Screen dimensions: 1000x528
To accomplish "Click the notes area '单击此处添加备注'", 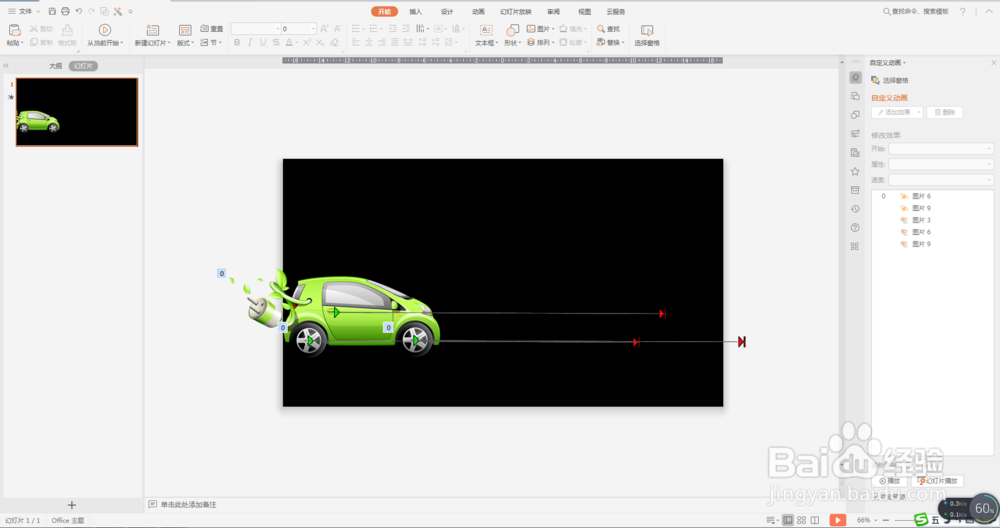I will coord(188,504).
